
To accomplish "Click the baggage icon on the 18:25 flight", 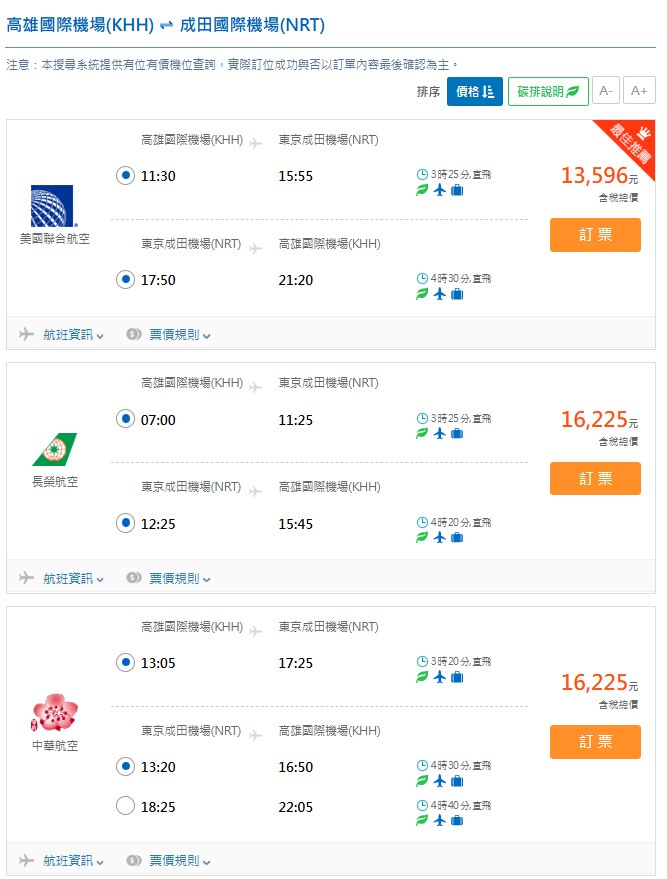I will (x=457, y=820).
